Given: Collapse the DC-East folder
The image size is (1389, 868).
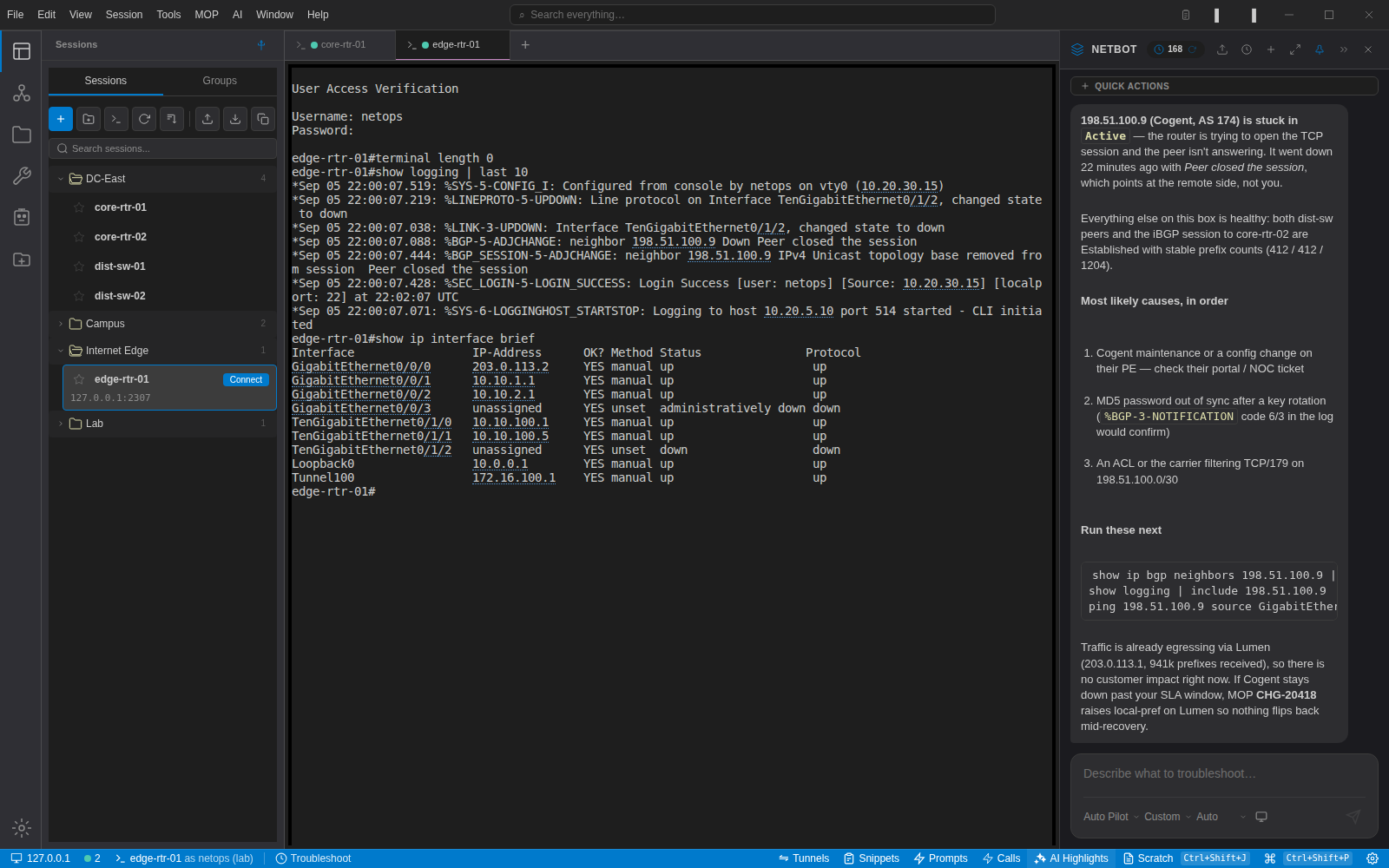Looking at the screenshot, I should 61,179.
